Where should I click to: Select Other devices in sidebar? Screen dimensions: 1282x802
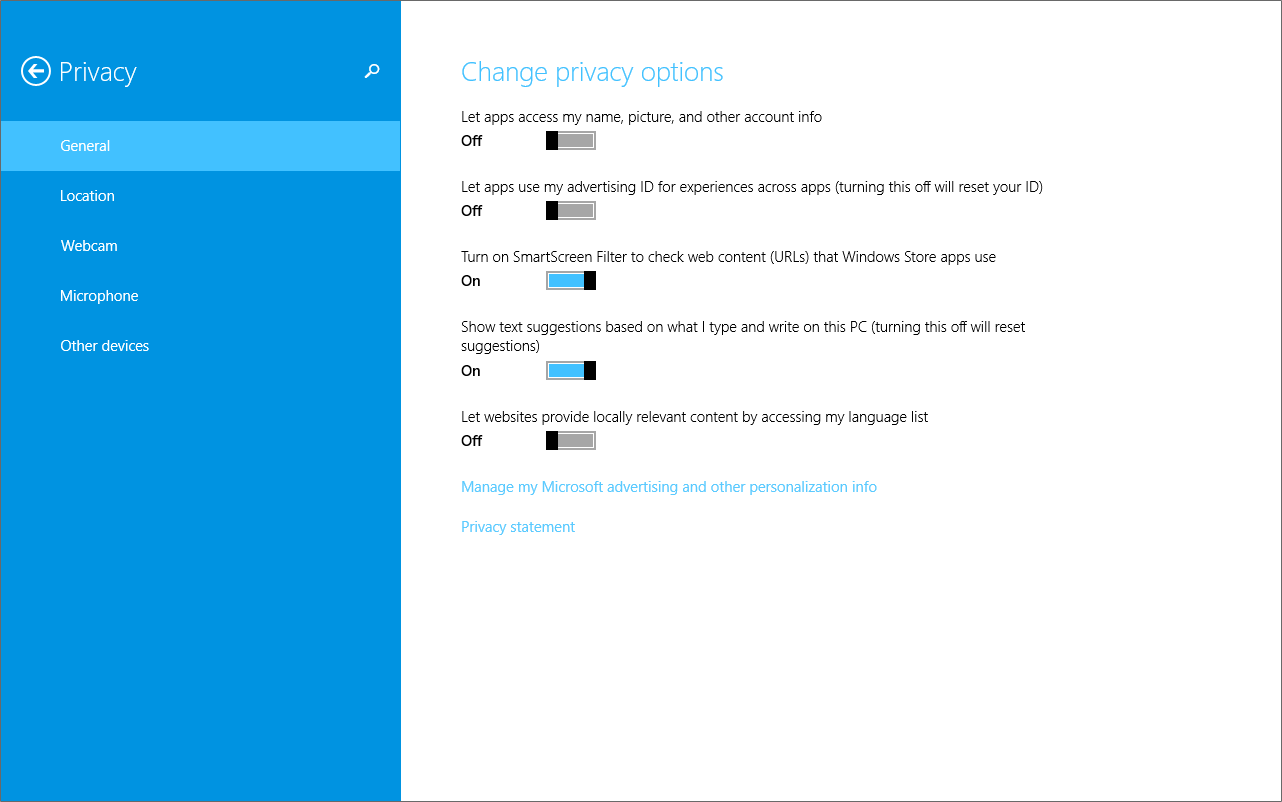(x=200, y=346)
